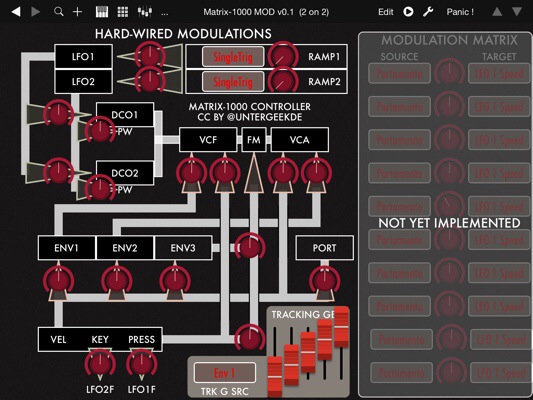The height and width of the screenshot is (400, 533).
Task: Adjust the knob right of ENV3
Action: pyautogui.click(x=250, y=247)
